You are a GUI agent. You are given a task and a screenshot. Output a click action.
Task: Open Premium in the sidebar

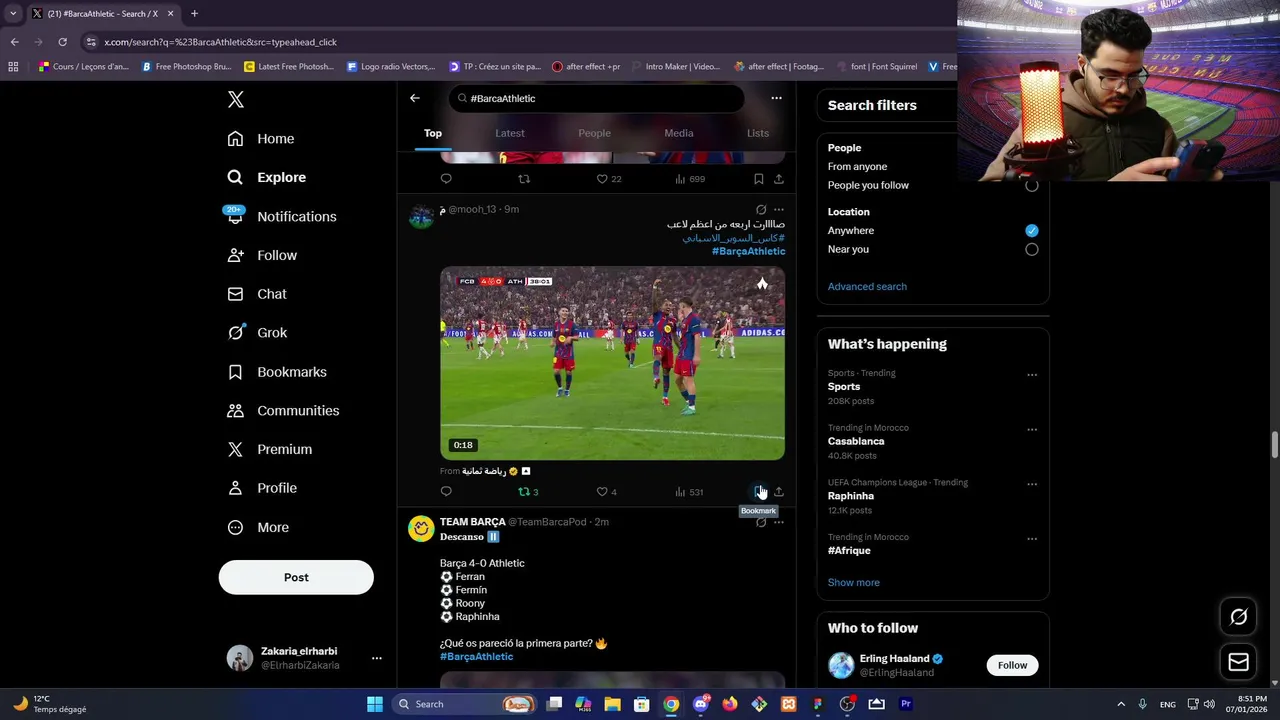pos(270,450)
